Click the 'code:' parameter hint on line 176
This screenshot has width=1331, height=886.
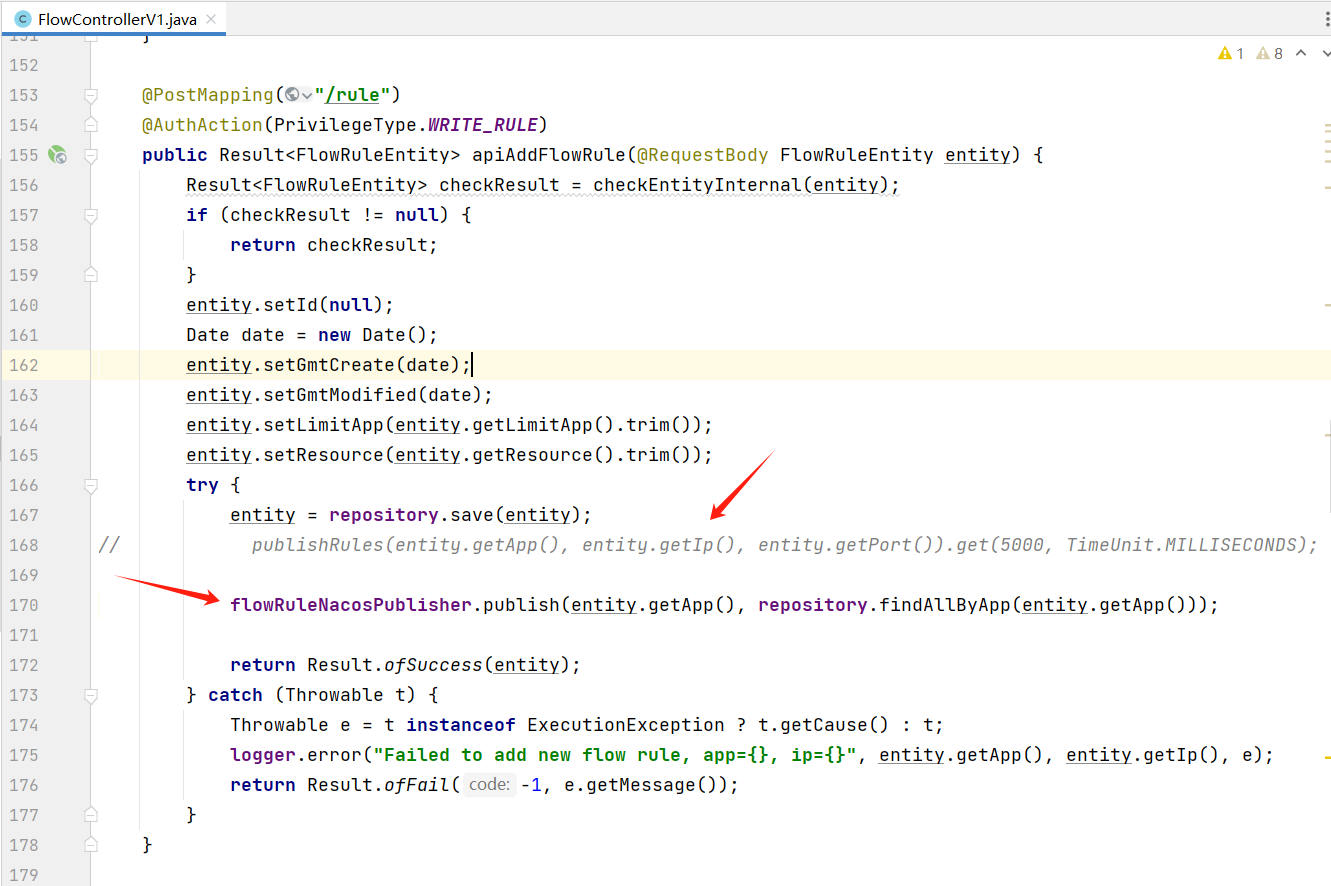pos(490,785)
